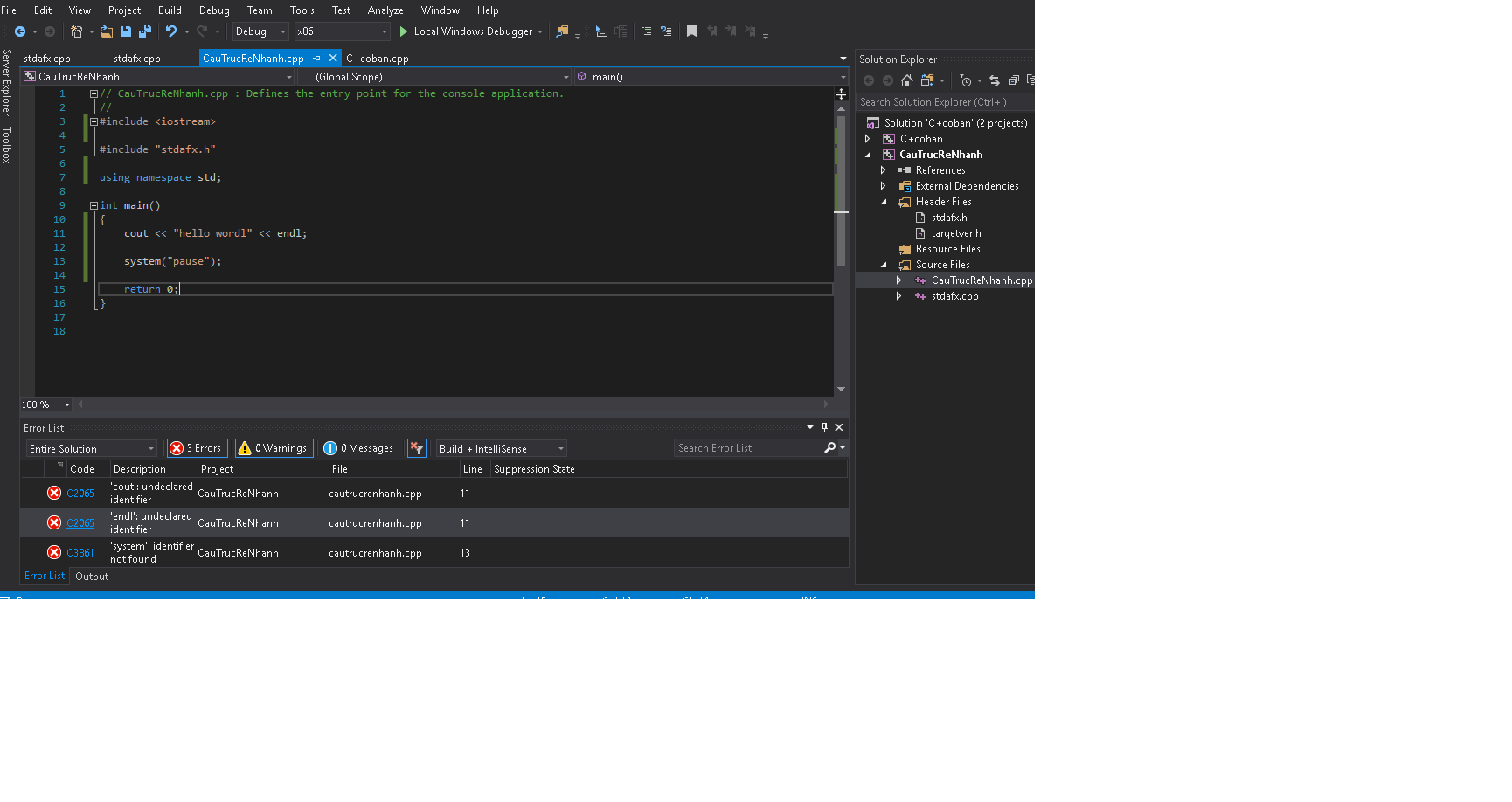
Task: Open the Build + IntelliSense dropdown
Action: [500, 448]
